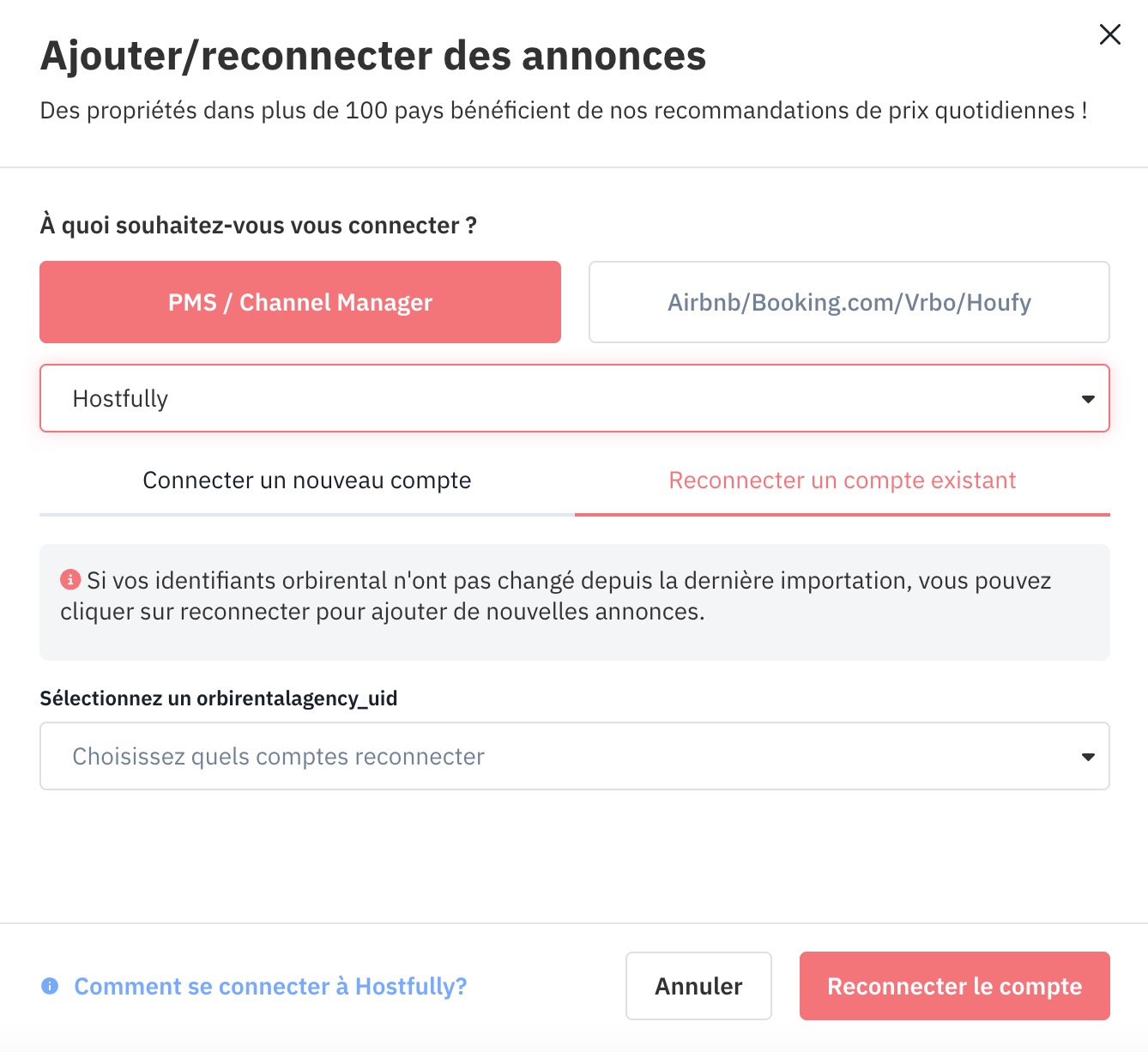Click the caret arrow in Hostfully selector
This screenshot has width=1148, height=1052.
click(1088, 399)
